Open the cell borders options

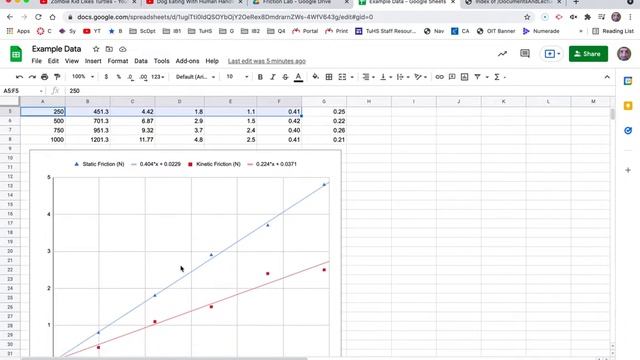coord(329,77)
